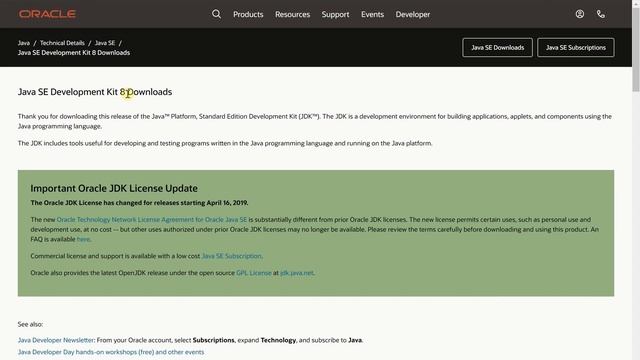Image resolution: width=640 pixels, height=360 pixels.
Task: Click 'Important Oracle JDK License Update' heading
Action: pos(114,188)
